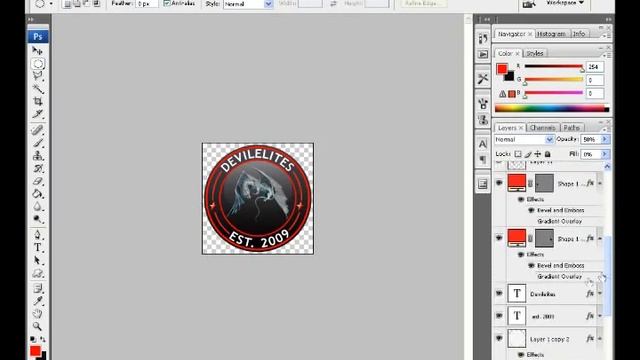This screenshot has height=360, width=640.
Task: Open the Style dropdown in options bar
Action: pos(268,4)
